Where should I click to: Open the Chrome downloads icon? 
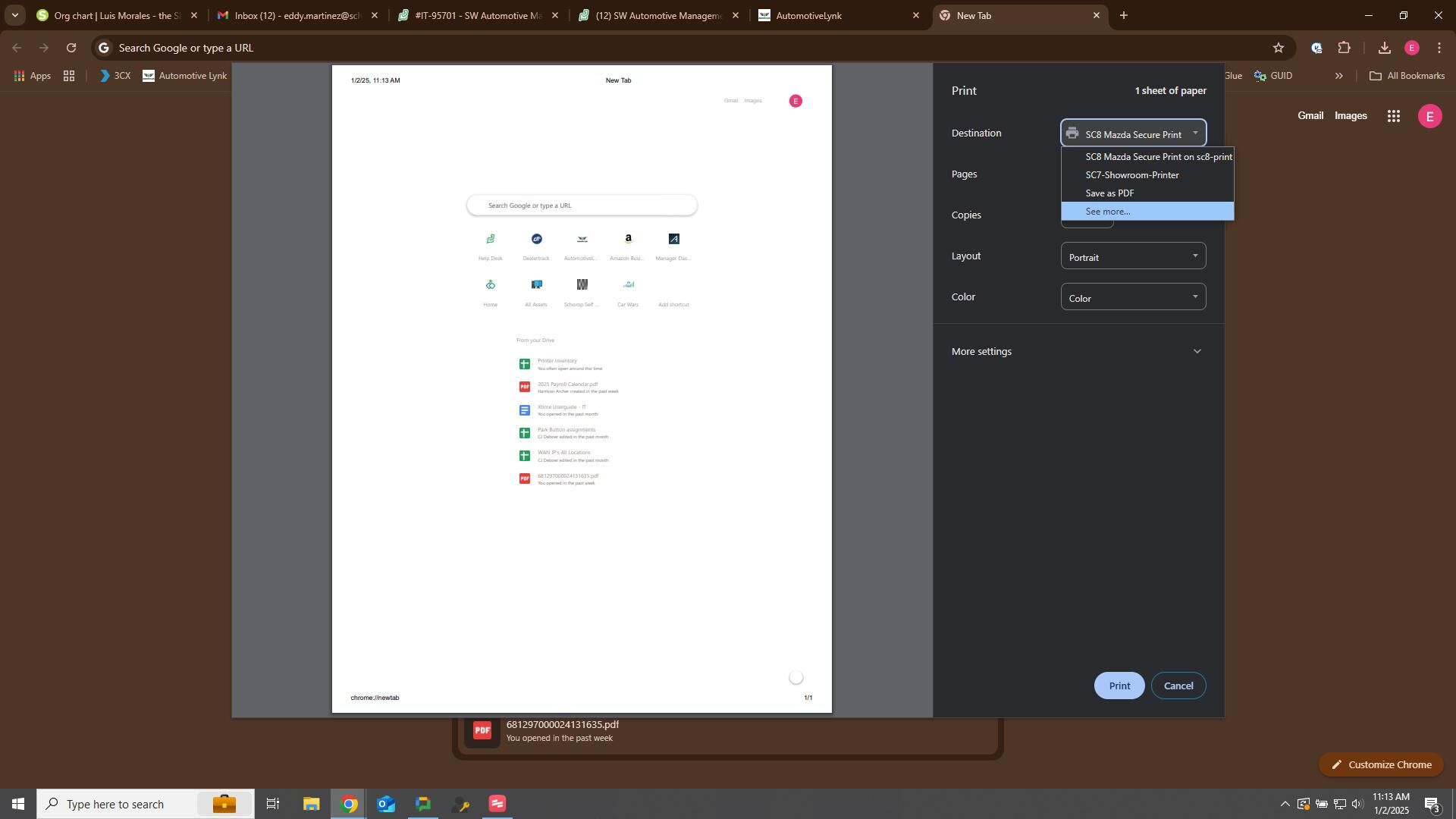(x=1384, y=48)
